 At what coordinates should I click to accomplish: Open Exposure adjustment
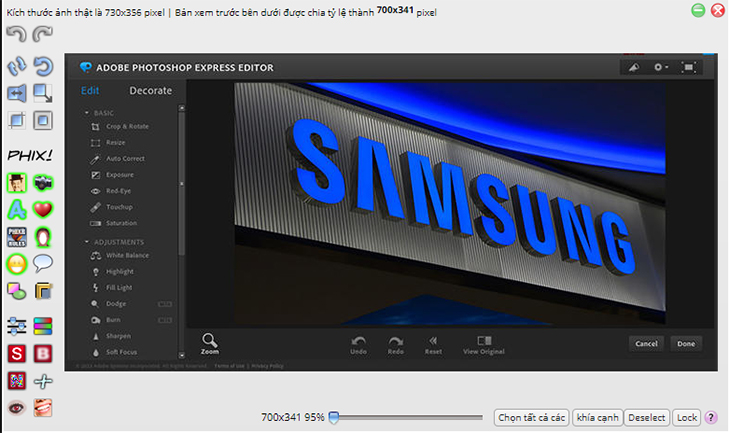[112, 175]
